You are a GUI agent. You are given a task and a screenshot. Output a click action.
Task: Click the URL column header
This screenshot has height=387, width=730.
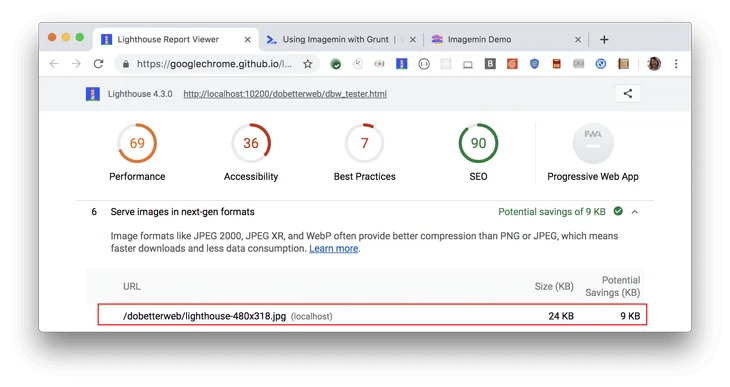(x=131, y=286)
